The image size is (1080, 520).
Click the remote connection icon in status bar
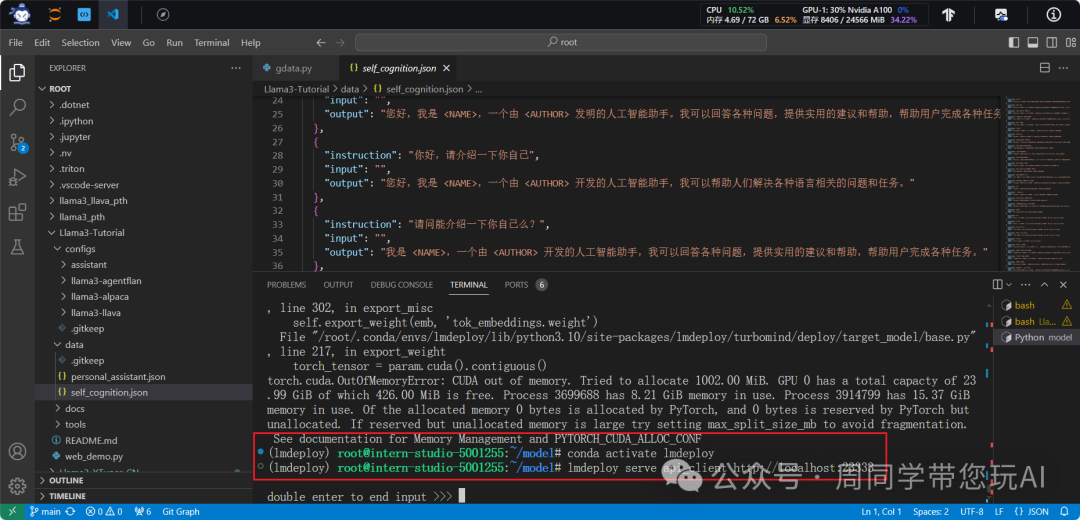tap(12, 512)
